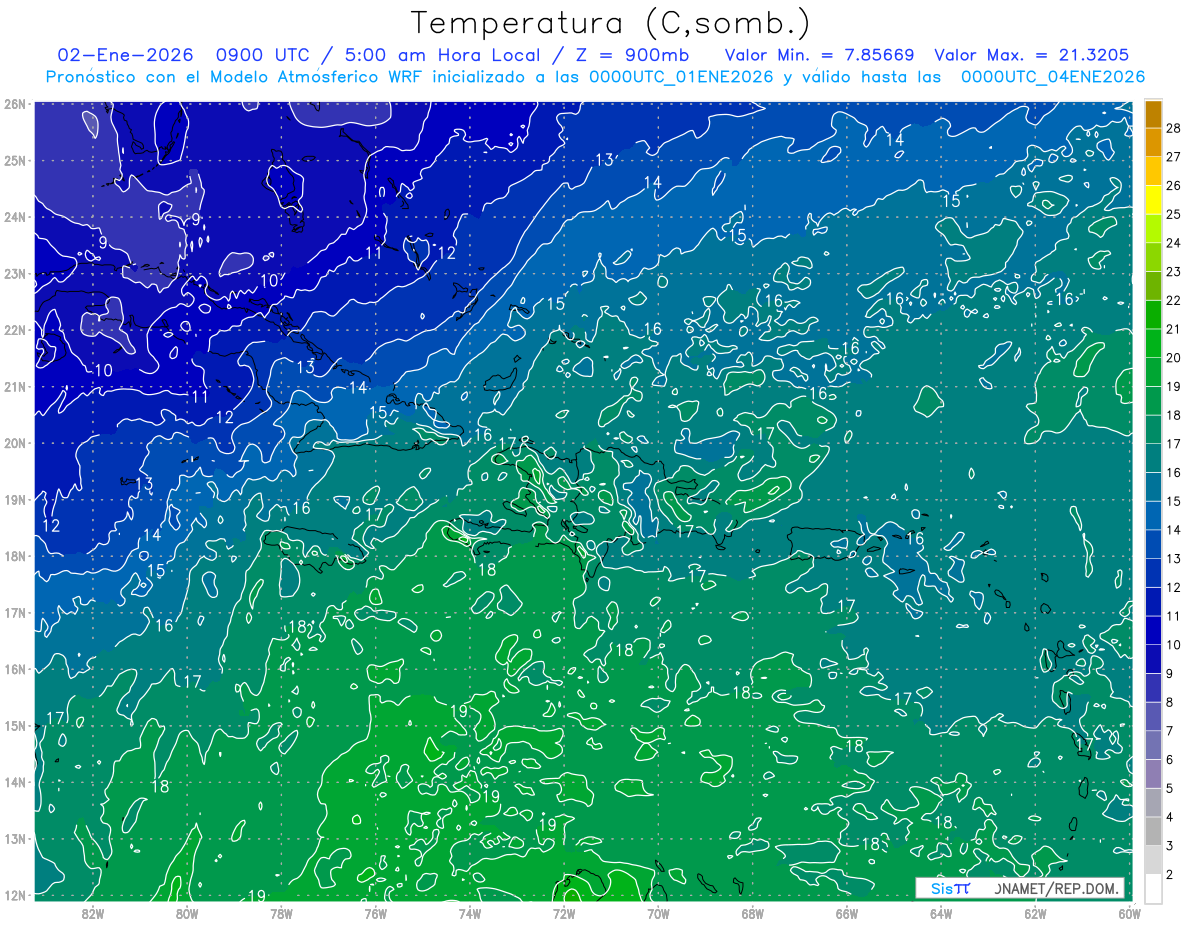Click the latitude label "19N"
The width and height of the screenshot is (1200, 927).
[15, 499]
